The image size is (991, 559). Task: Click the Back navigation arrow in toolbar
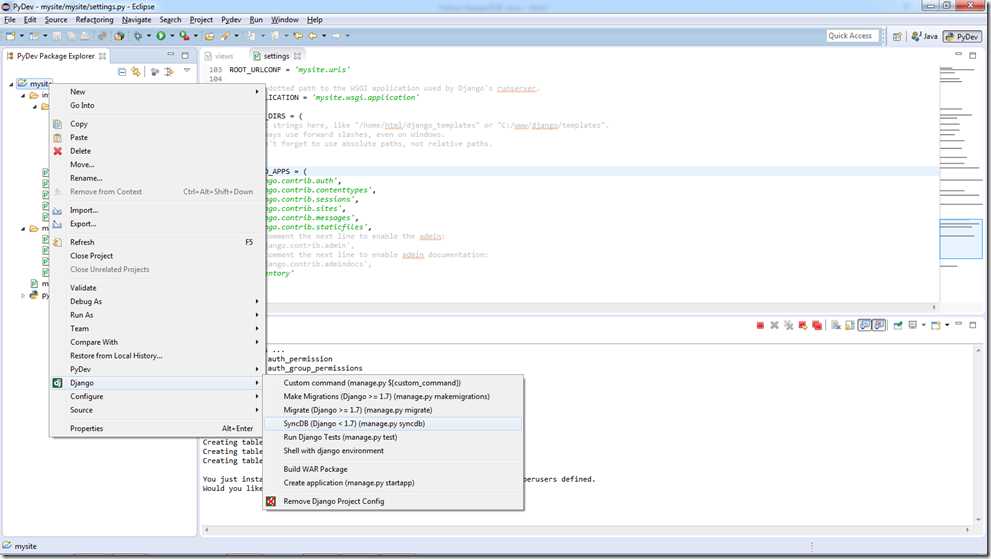pos(313,36)
